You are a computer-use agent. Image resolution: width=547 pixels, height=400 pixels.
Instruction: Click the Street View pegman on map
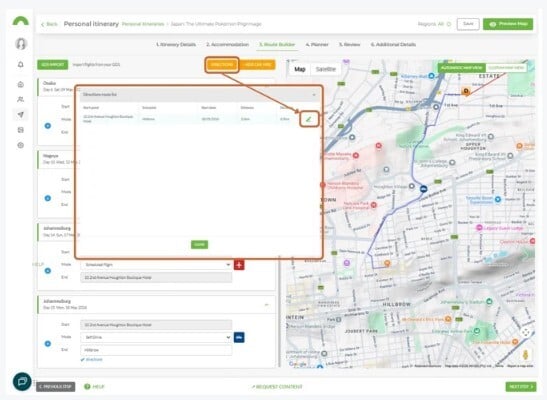point(525,355)
